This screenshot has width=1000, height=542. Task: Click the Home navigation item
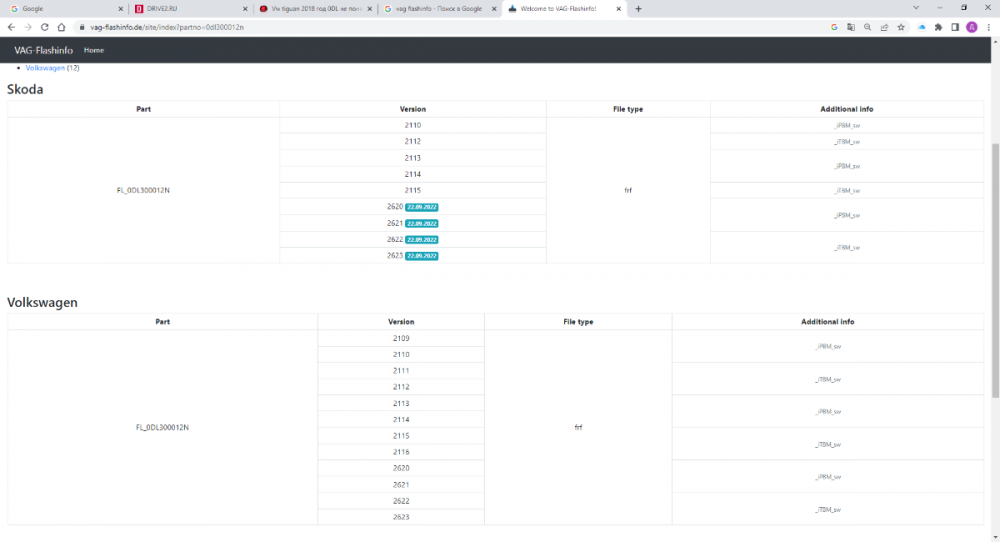coord(94,50)
